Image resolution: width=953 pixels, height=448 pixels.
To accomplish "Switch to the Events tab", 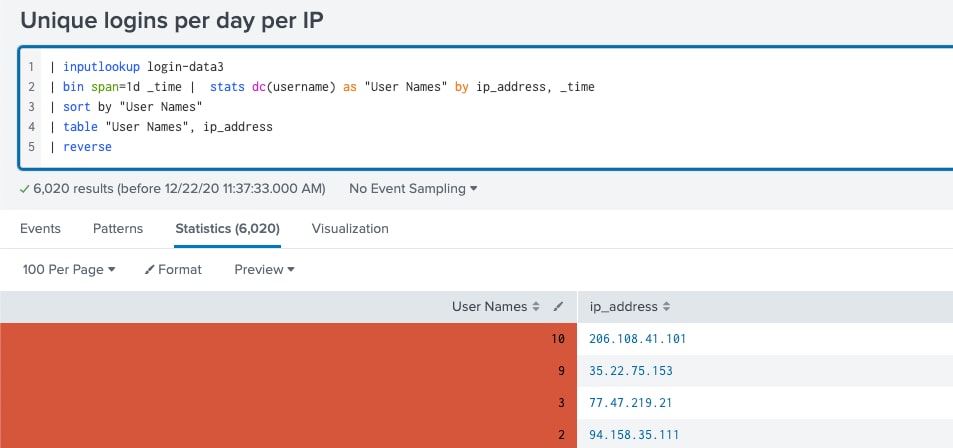I will pyautogui.click(x=40, y=229).
